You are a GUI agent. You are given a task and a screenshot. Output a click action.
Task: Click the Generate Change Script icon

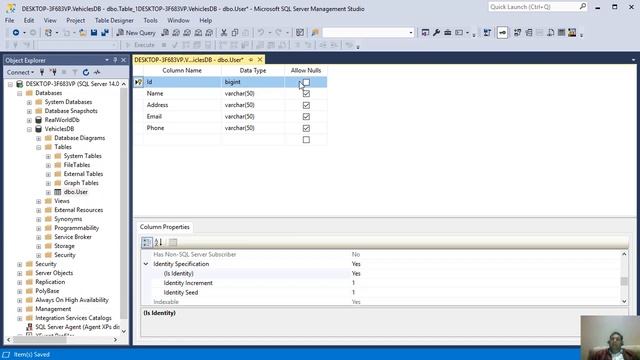pyautogui.click(x=487, y=33)
